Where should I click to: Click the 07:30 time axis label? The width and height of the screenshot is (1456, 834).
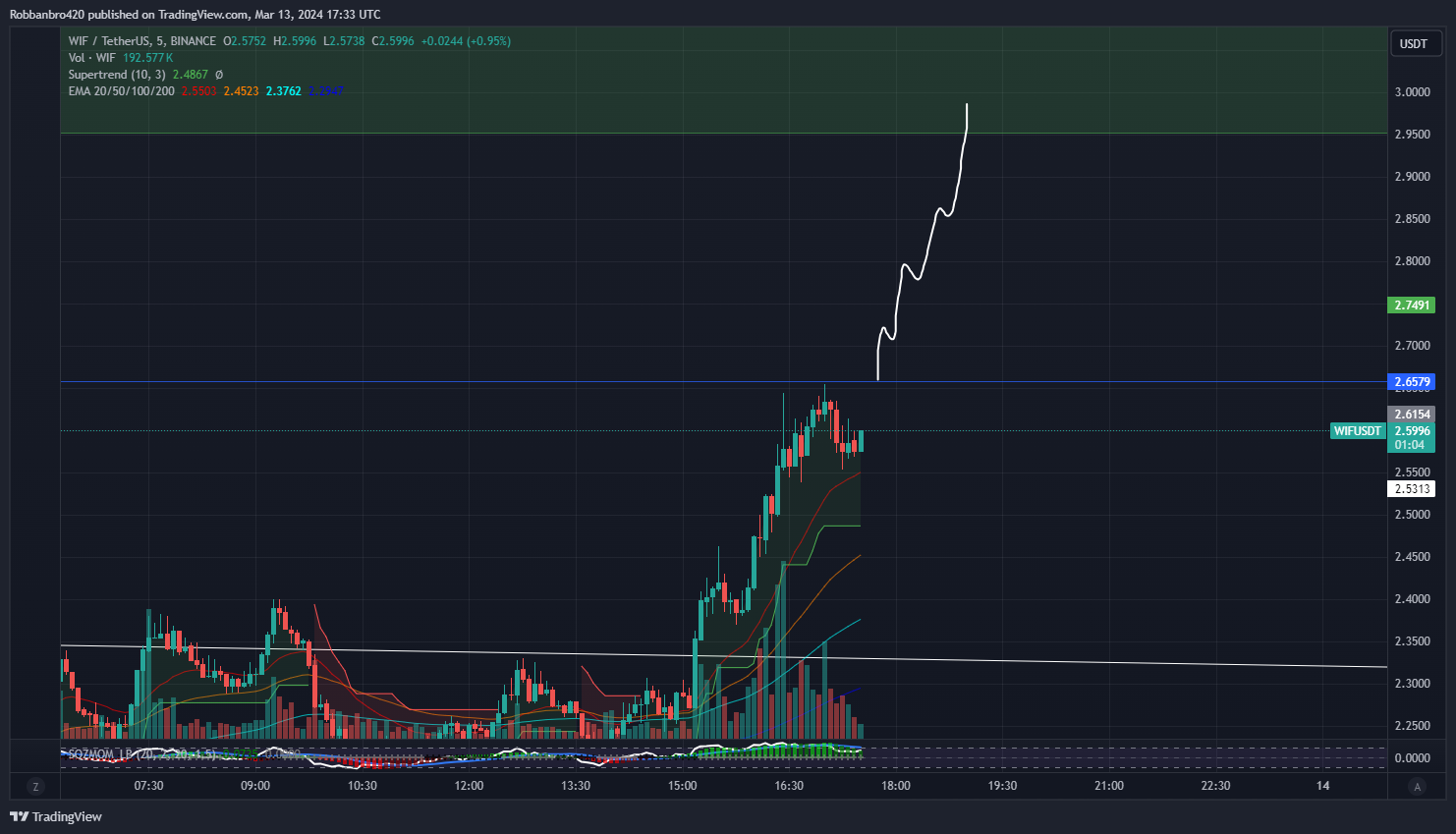pyautogui.click(x=148, y=786)
